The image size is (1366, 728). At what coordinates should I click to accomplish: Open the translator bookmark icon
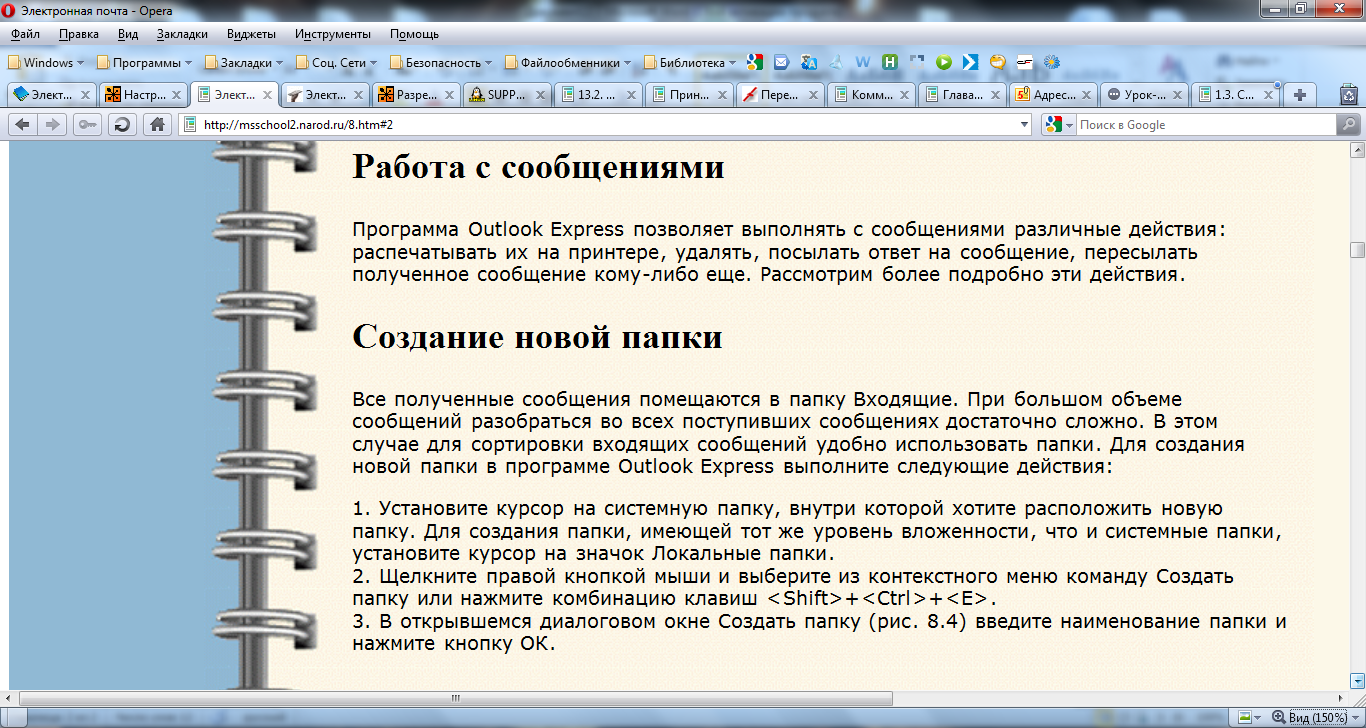[x=809, y=62]
